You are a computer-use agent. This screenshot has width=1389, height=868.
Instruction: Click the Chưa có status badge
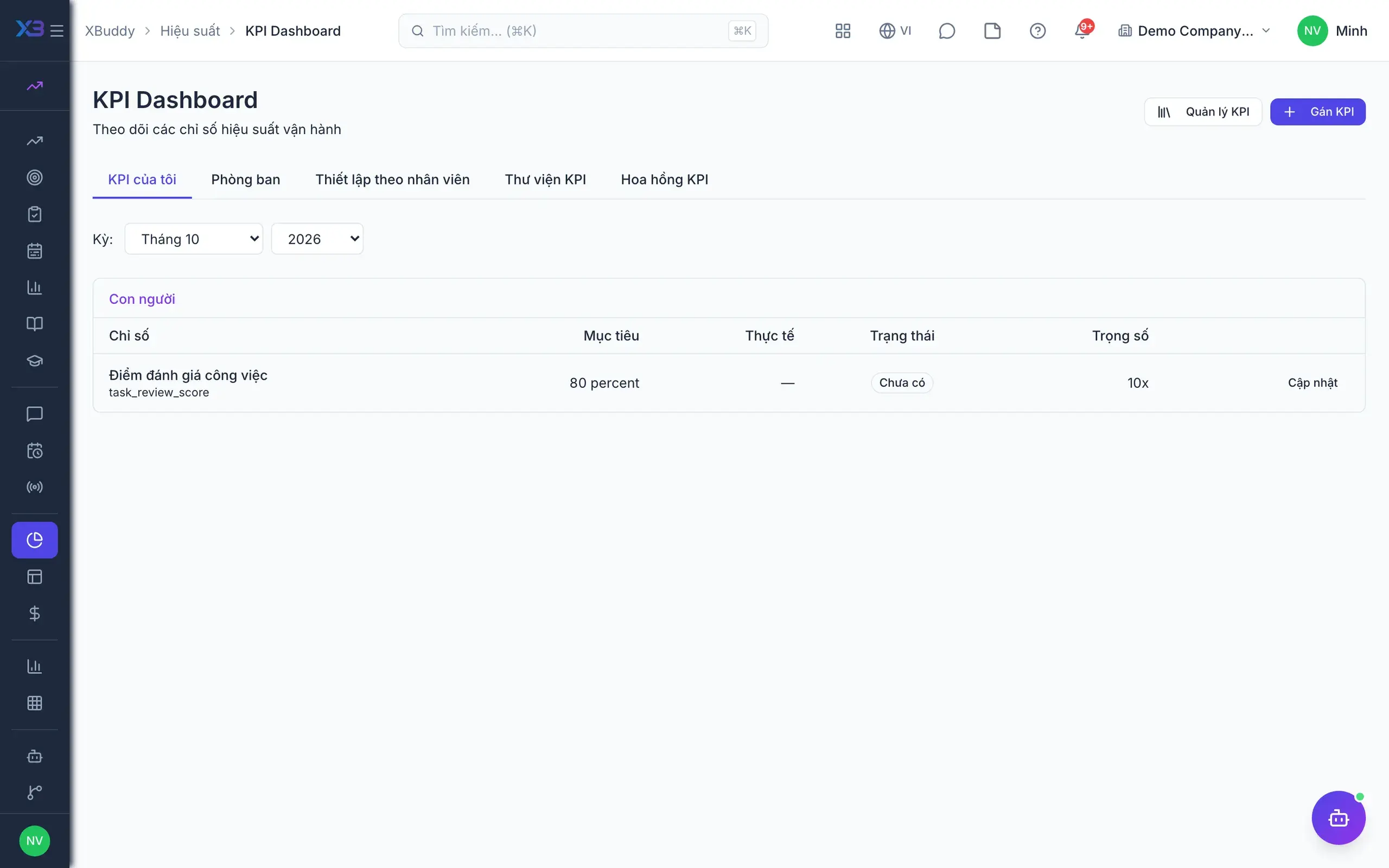902,383
